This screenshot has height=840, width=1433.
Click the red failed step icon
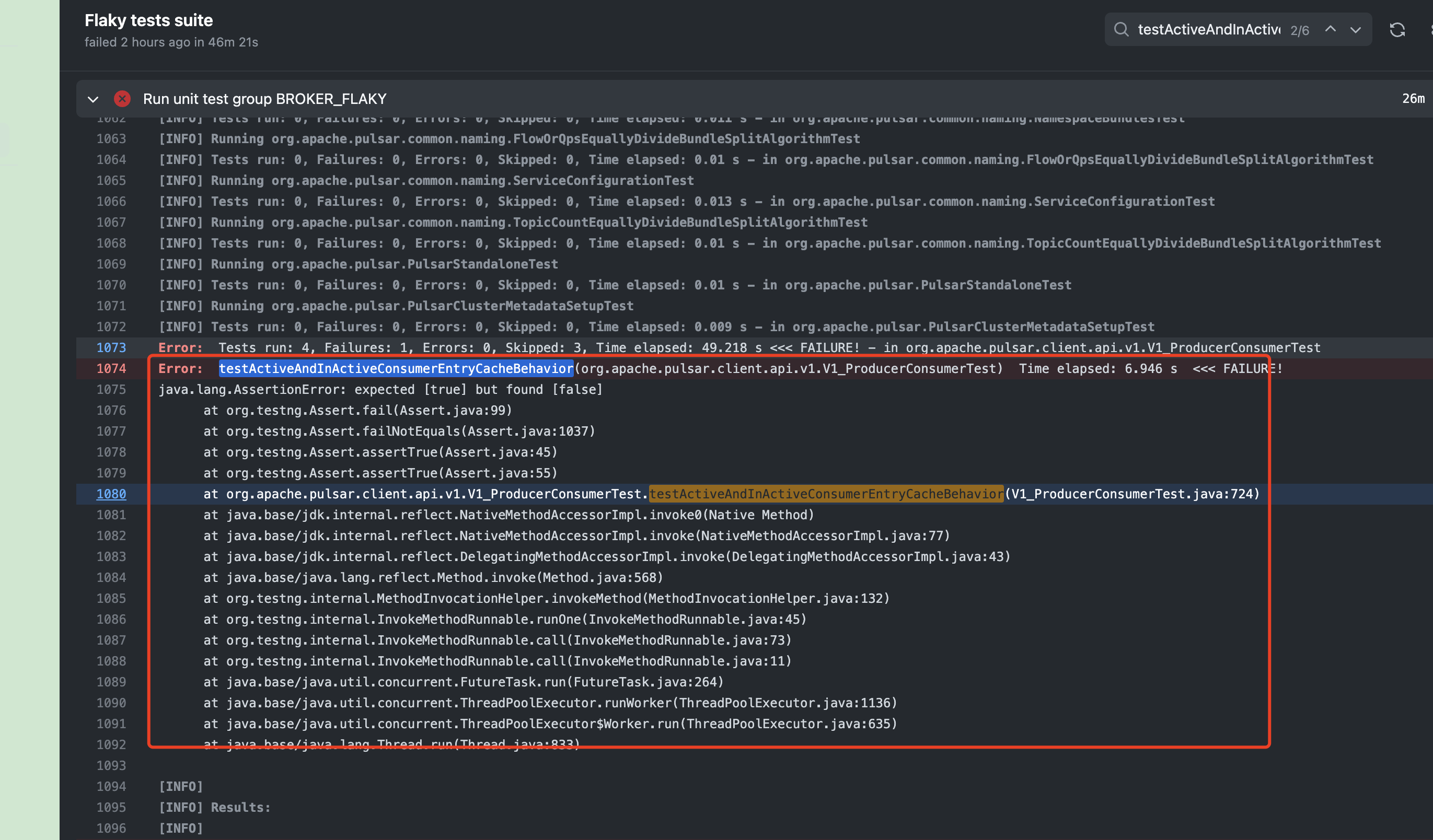click(122, 99)
